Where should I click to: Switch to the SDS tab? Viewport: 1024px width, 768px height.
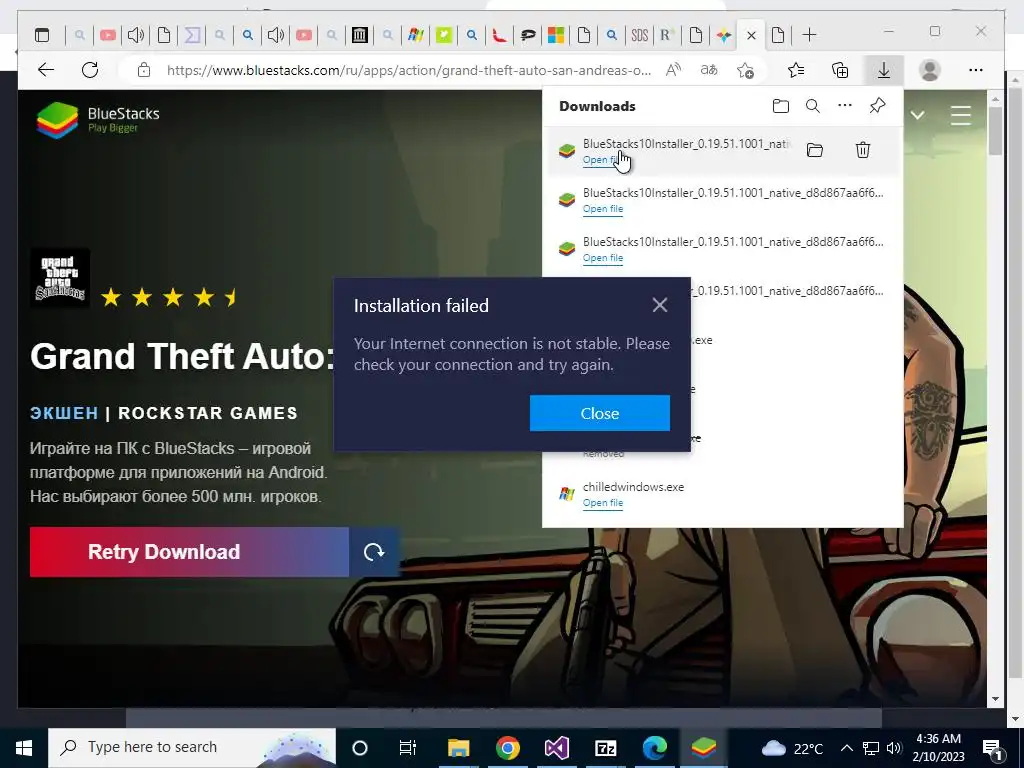tap(639, 35)
